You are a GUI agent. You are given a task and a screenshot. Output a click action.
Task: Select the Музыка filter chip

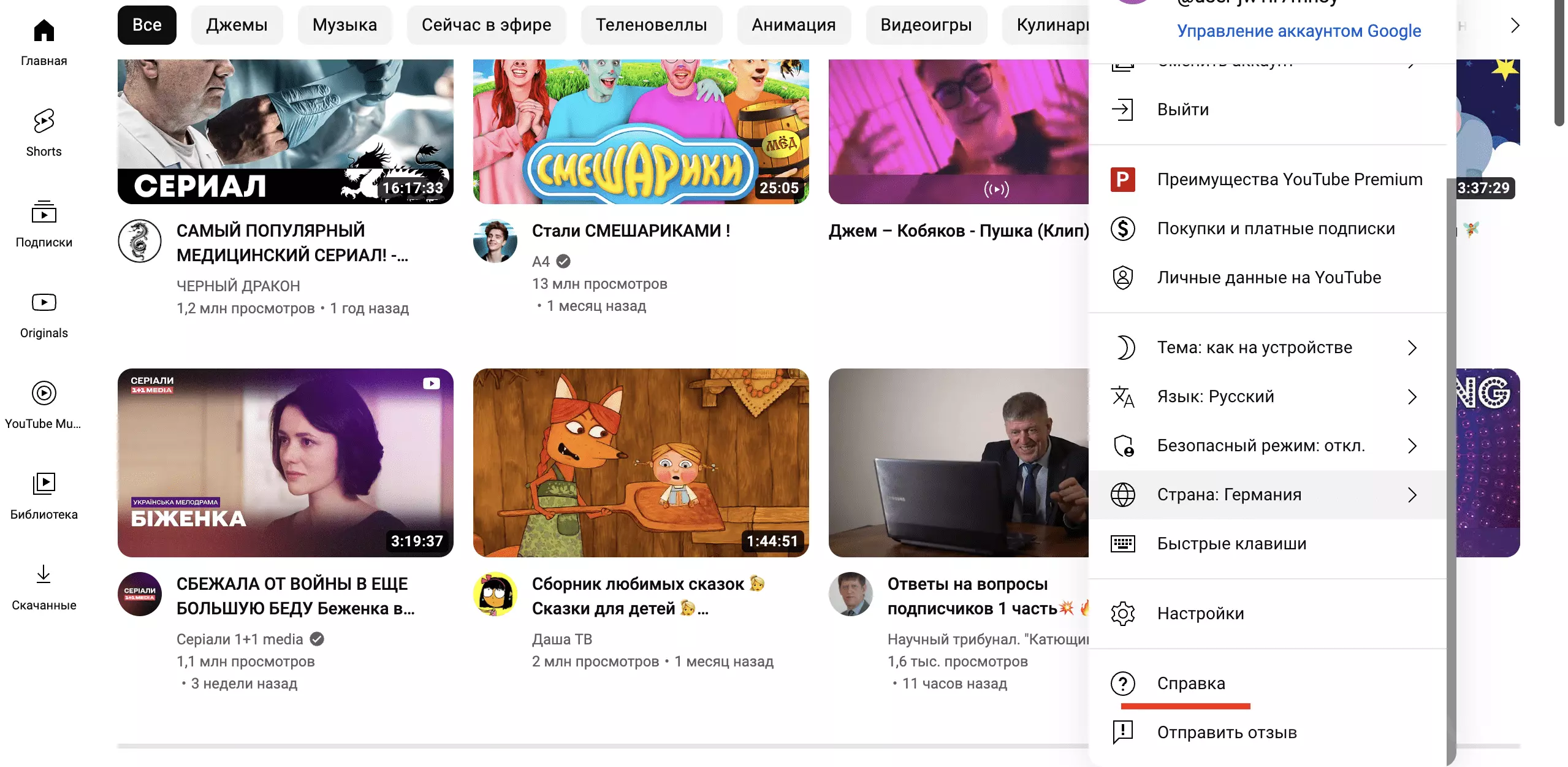tap(344, 25)
